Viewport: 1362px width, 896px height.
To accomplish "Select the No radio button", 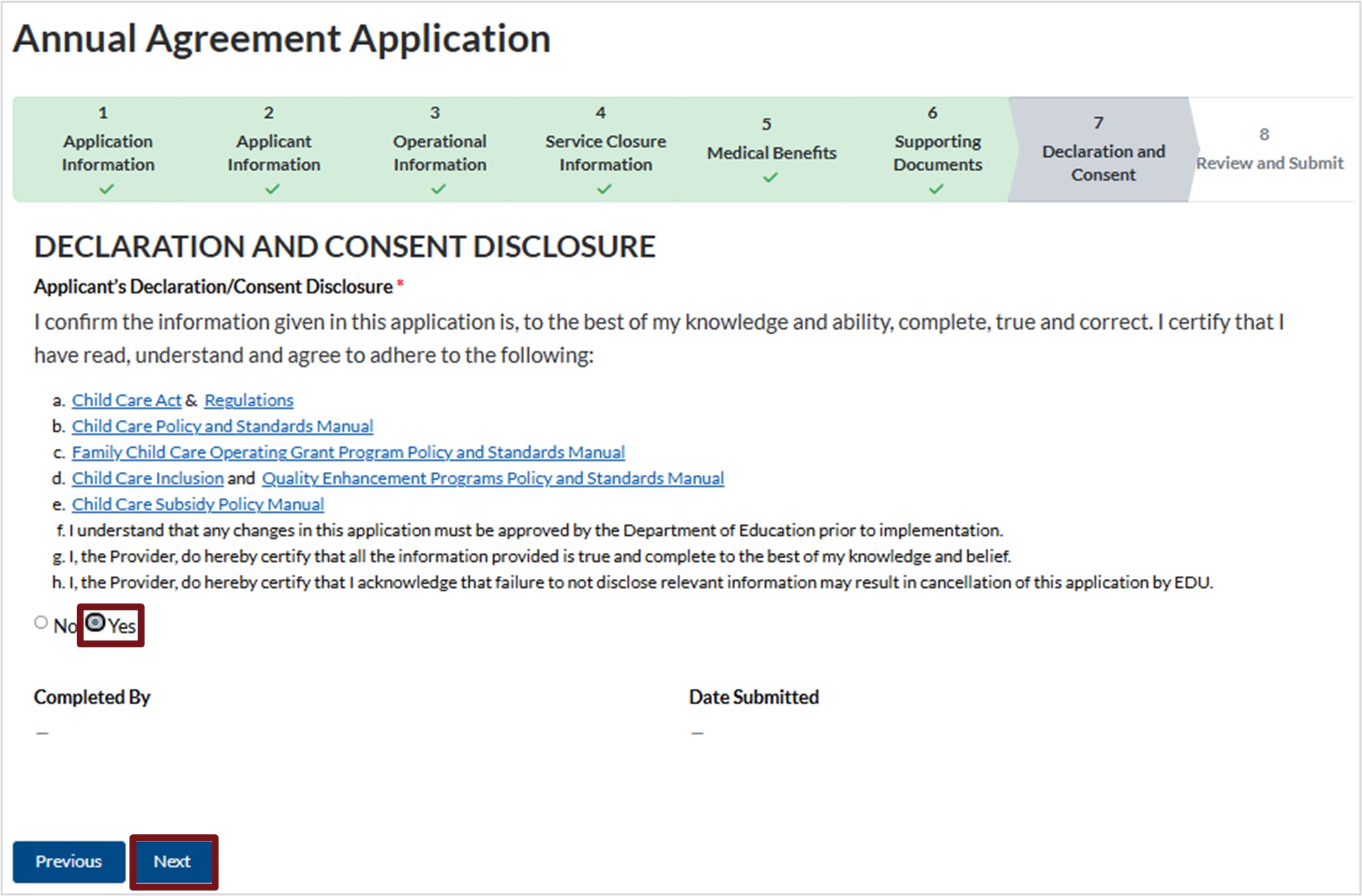I will pos(41,623).
